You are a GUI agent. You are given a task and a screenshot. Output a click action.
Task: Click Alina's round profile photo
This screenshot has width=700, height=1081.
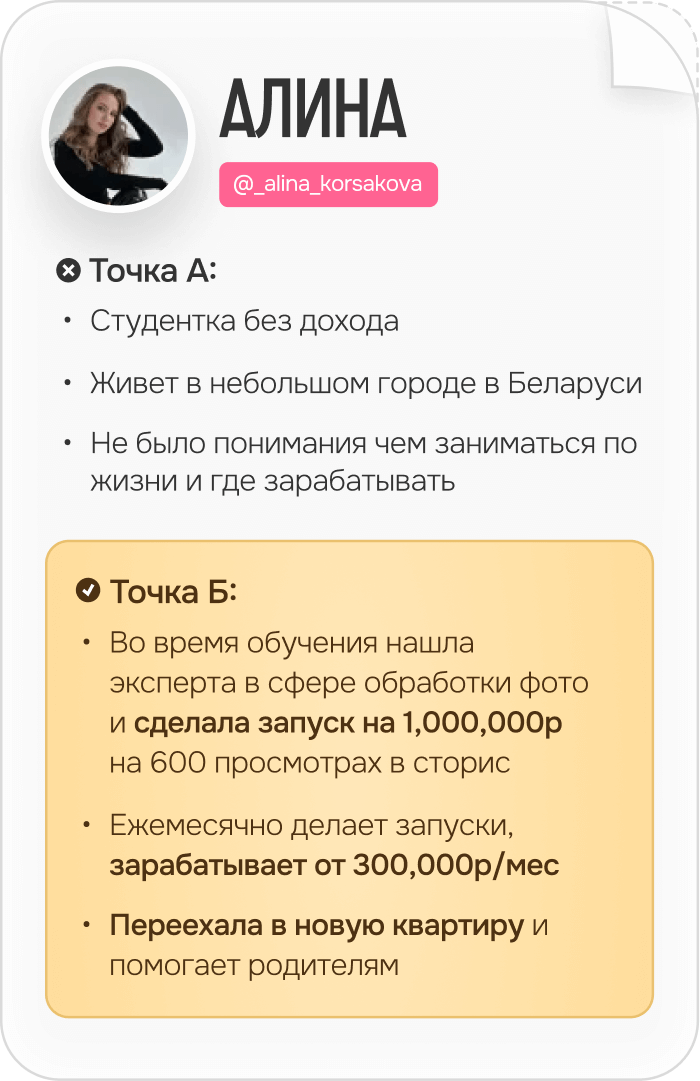[x=118, y=136]
